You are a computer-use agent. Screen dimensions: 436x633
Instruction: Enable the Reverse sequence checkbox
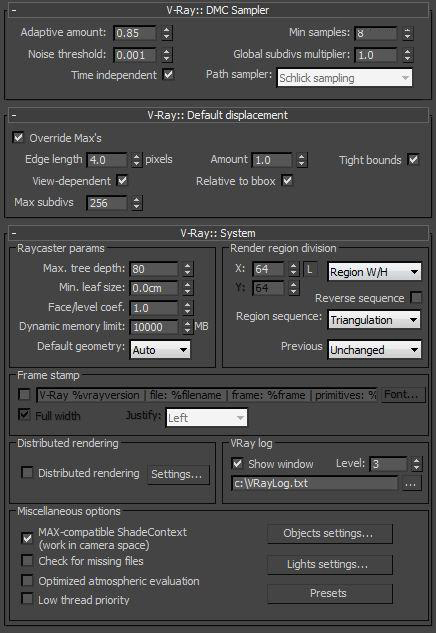pyautogui.click(x=416, y=298)
